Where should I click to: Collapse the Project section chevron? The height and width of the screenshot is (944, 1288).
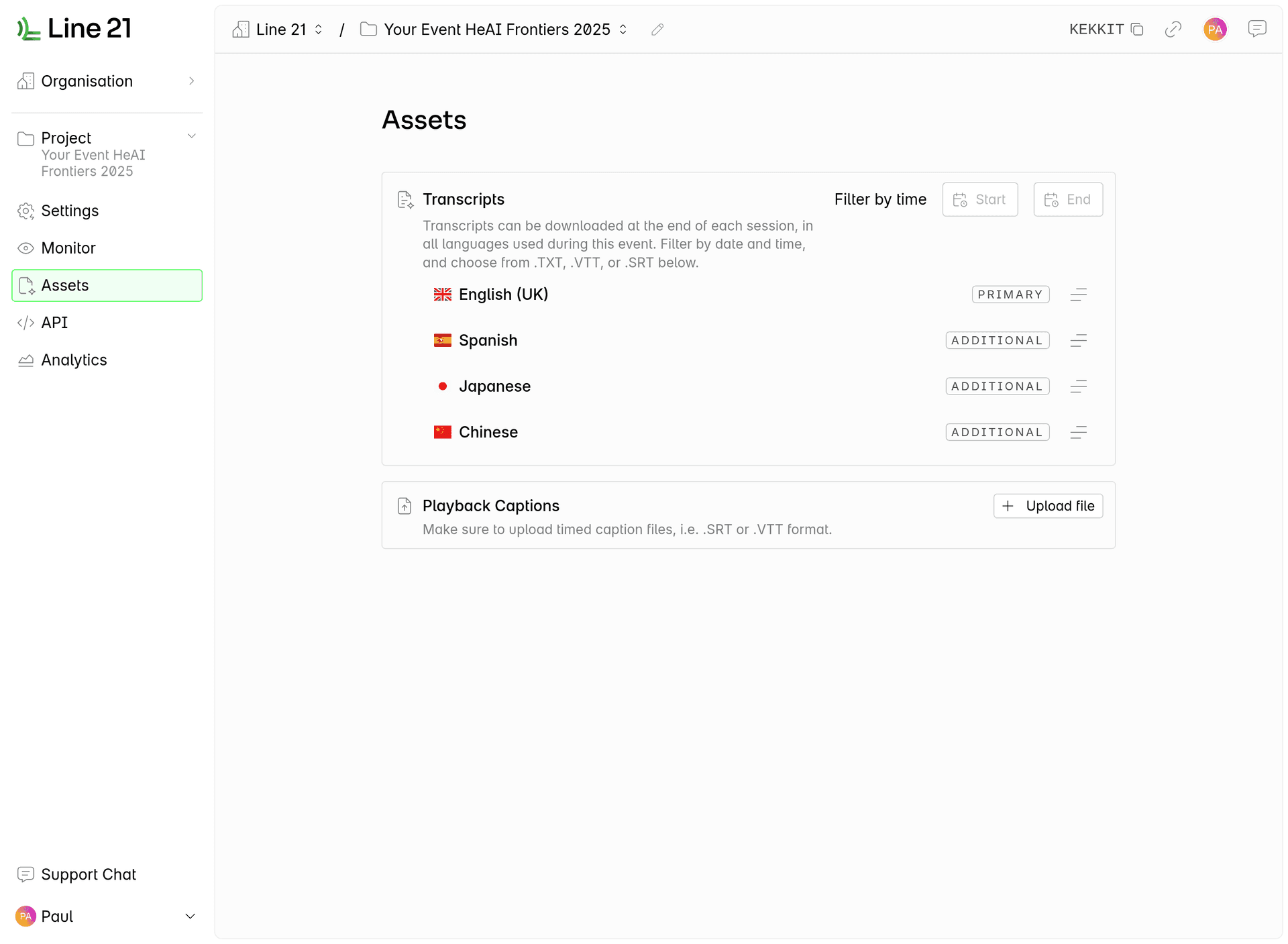(x=191, y=136)
